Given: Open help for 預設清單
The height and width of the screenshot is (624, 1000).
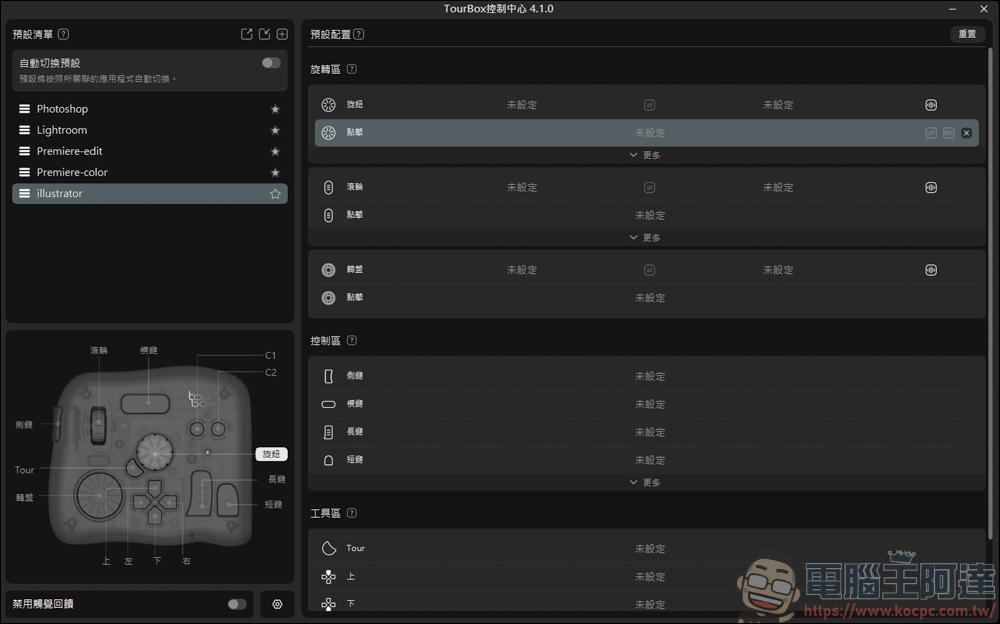Looking at the screenshot, I should [63, 34].
